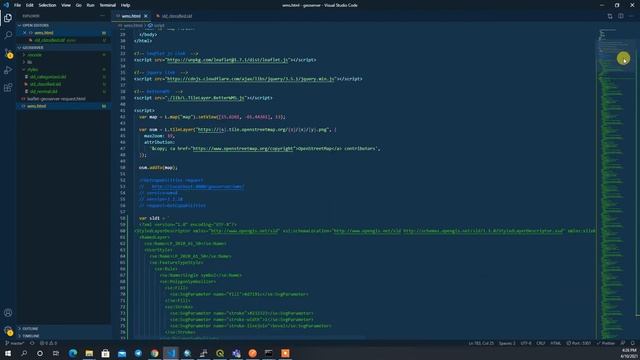Viewport: 640px width, 360px height.
Task: Change the Spaces indentation setting
Action: pos(507,343)
